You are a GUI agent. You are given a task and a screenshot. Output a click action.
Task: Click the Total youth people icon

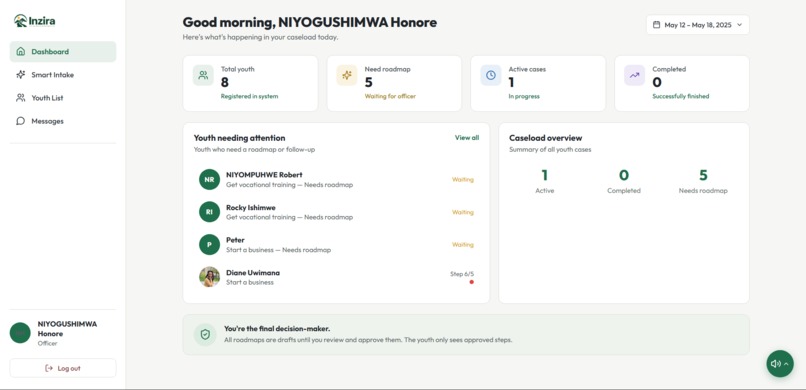(x=203, y=75)
